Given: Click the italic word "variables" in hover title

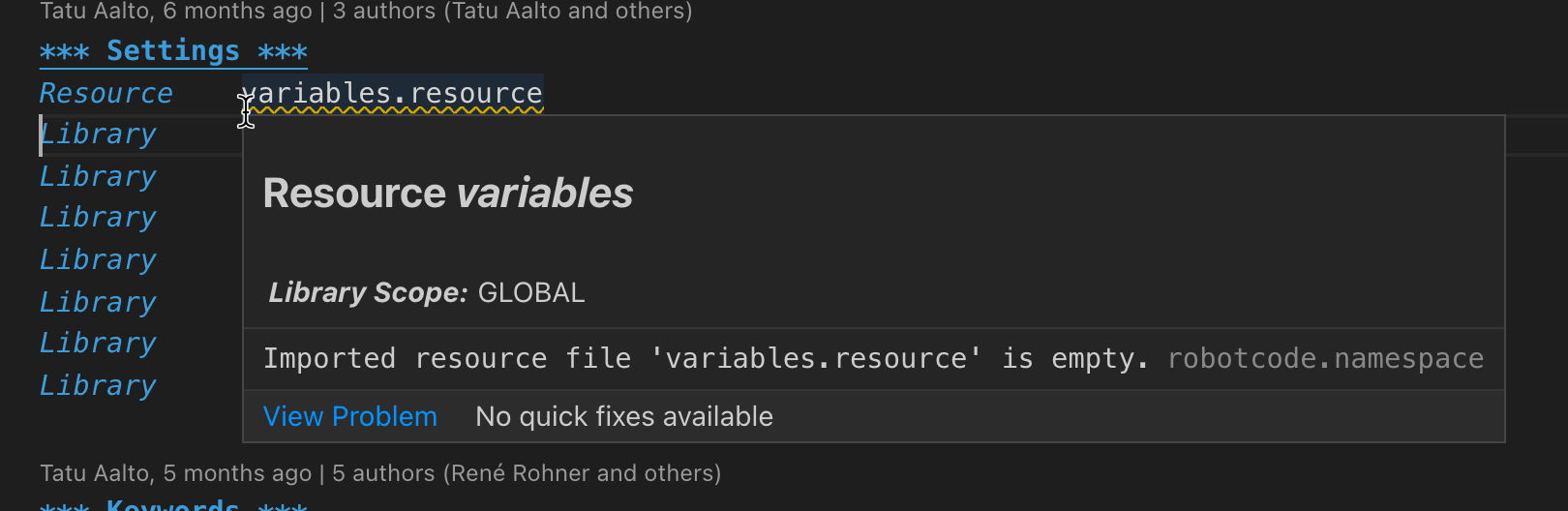Looking at the screenshot, I should click(x=545, y=194).
